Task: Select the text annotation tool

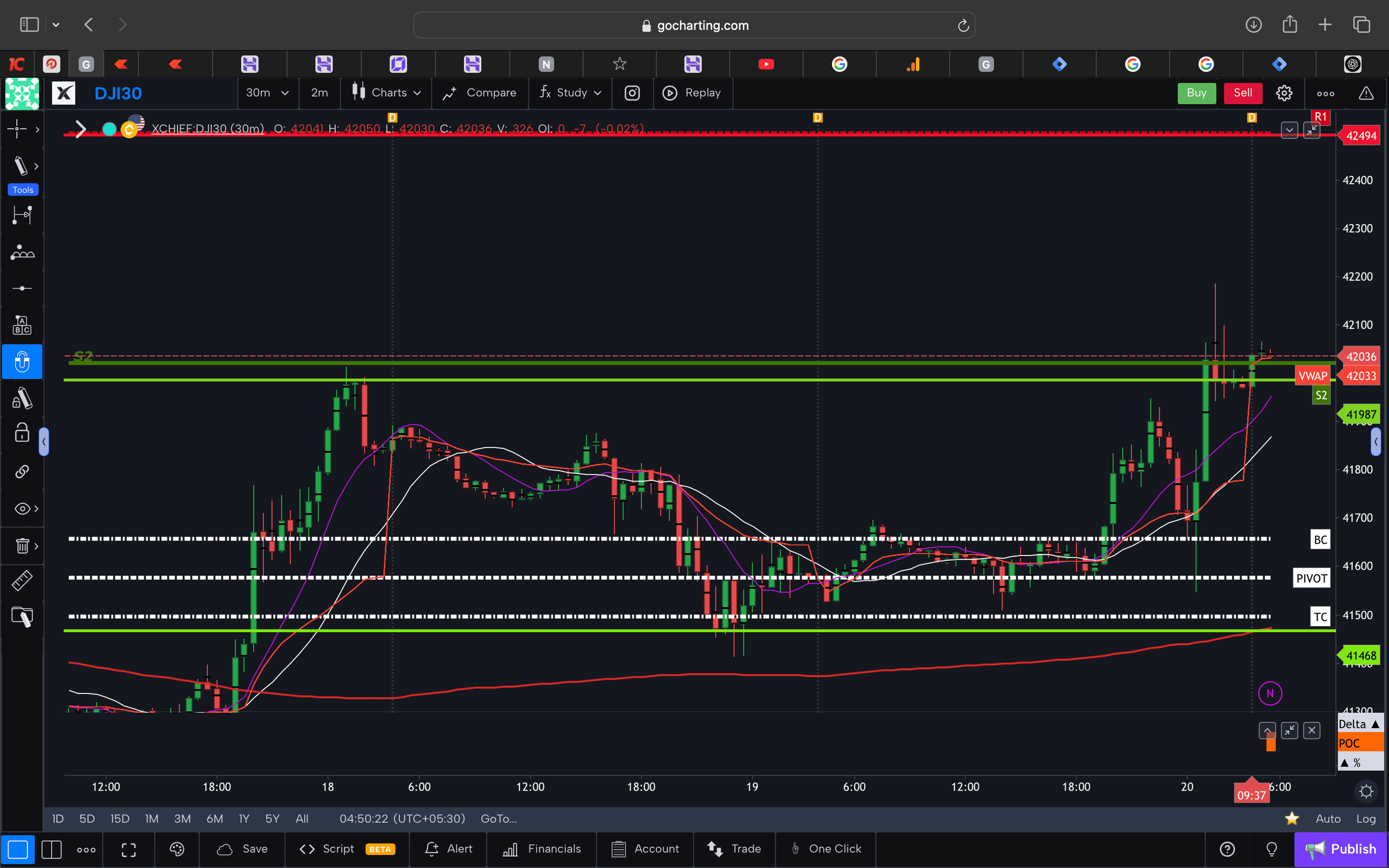Action: [22, 324]
